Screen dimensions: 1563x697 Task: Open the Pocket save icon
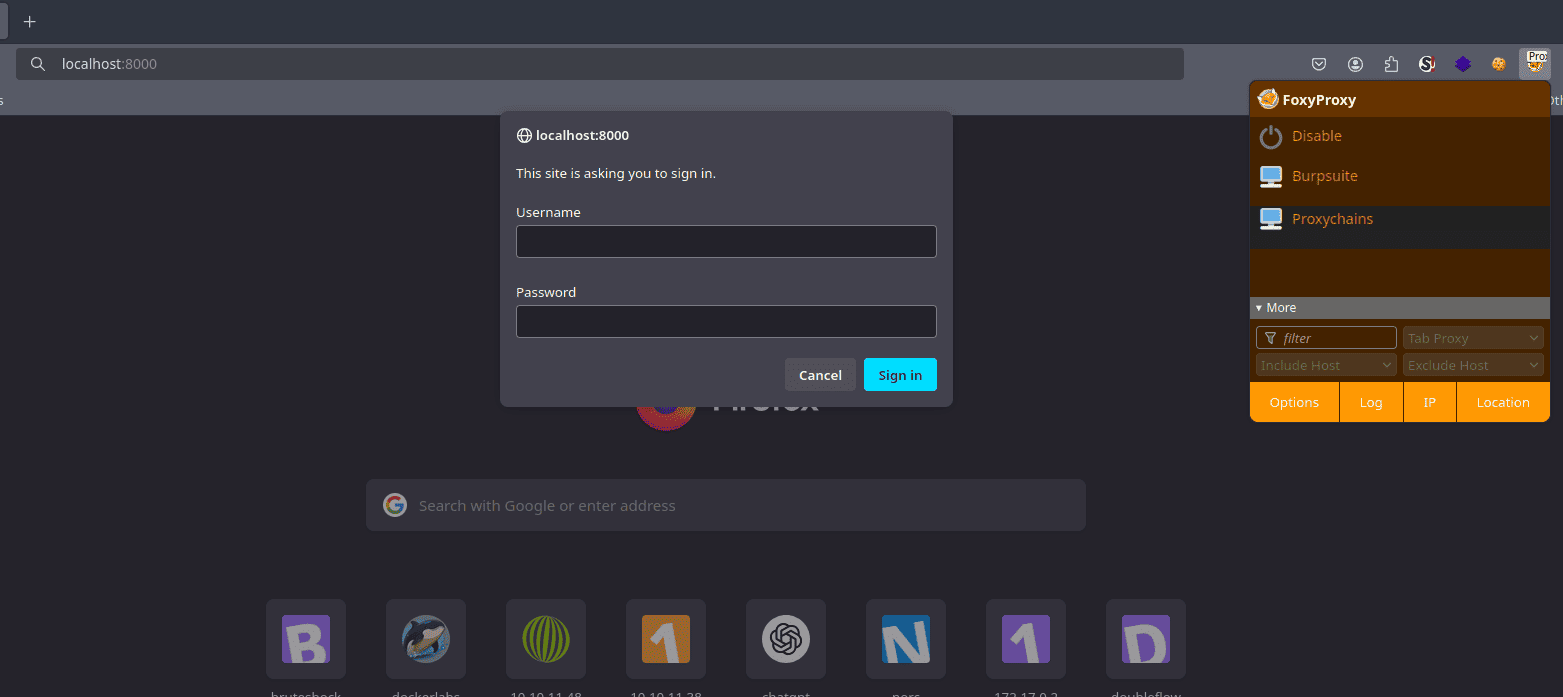pos(1319,64)
